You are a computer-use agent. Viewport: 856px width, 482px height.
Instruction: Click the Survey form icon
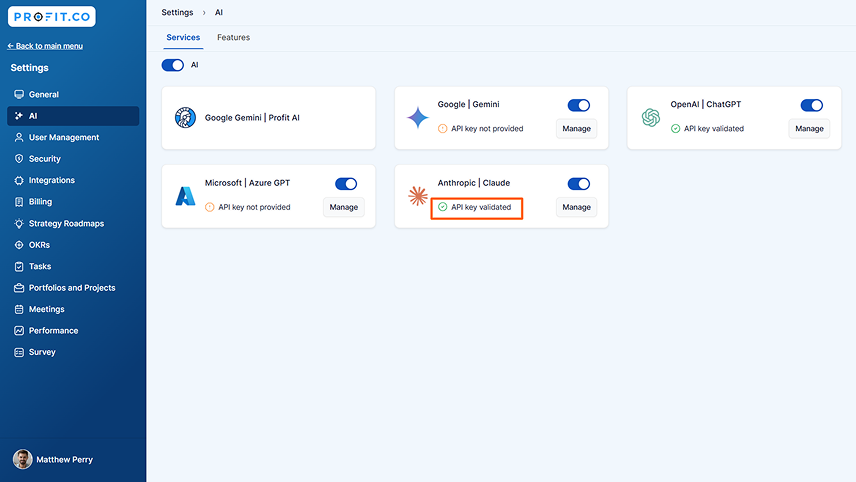pyautogui.click(x=19, y=352)
